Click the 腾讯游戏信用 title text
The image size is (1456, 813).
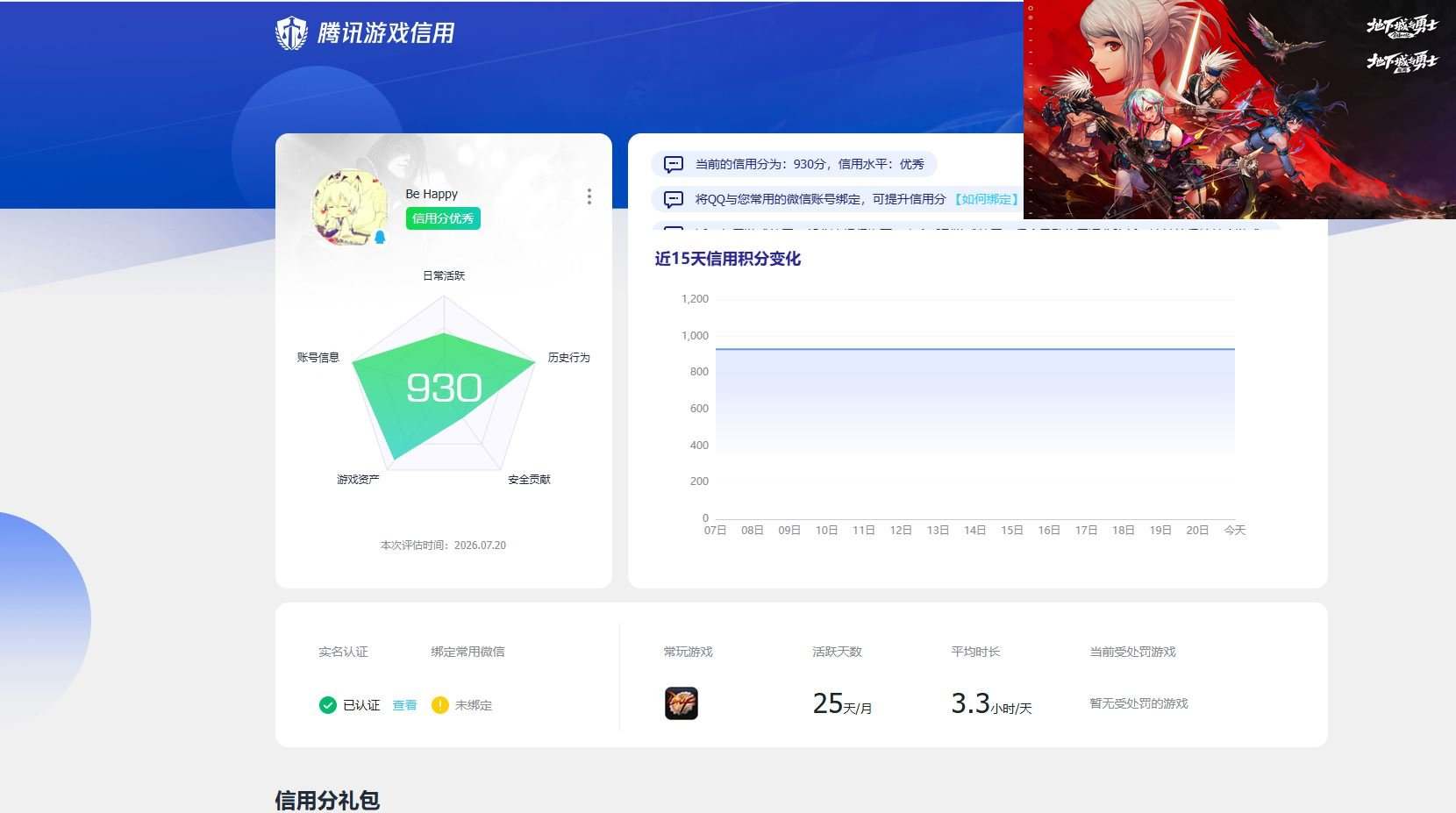coord(386,33)
